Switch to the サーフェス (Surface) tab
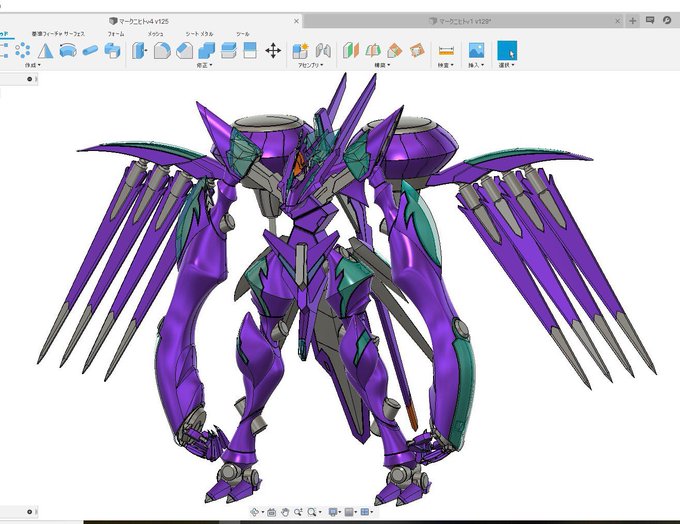 [x=74, y=34]
